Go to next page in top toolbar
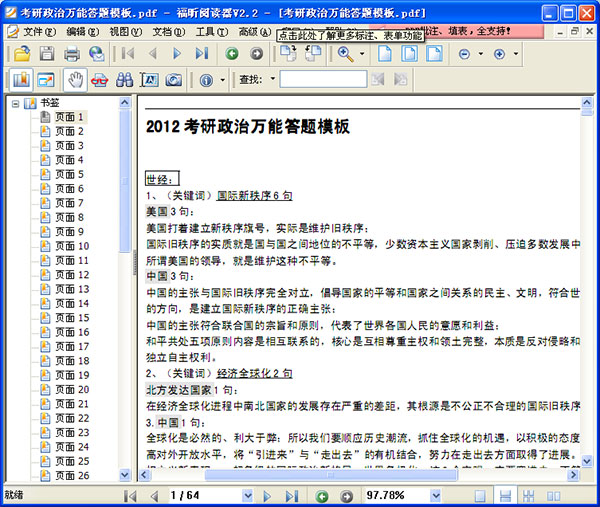The width and height of the screenshot is (600, 507). [x=177, y=54]
